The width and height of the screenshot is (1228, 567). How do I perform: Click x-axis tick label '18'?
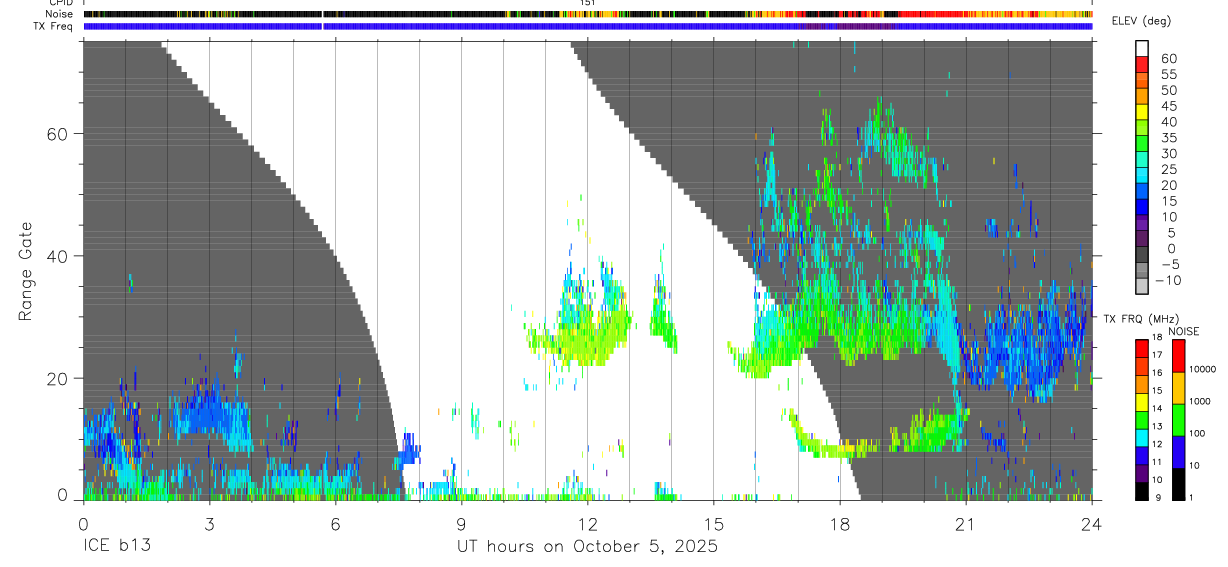[840, 523]
